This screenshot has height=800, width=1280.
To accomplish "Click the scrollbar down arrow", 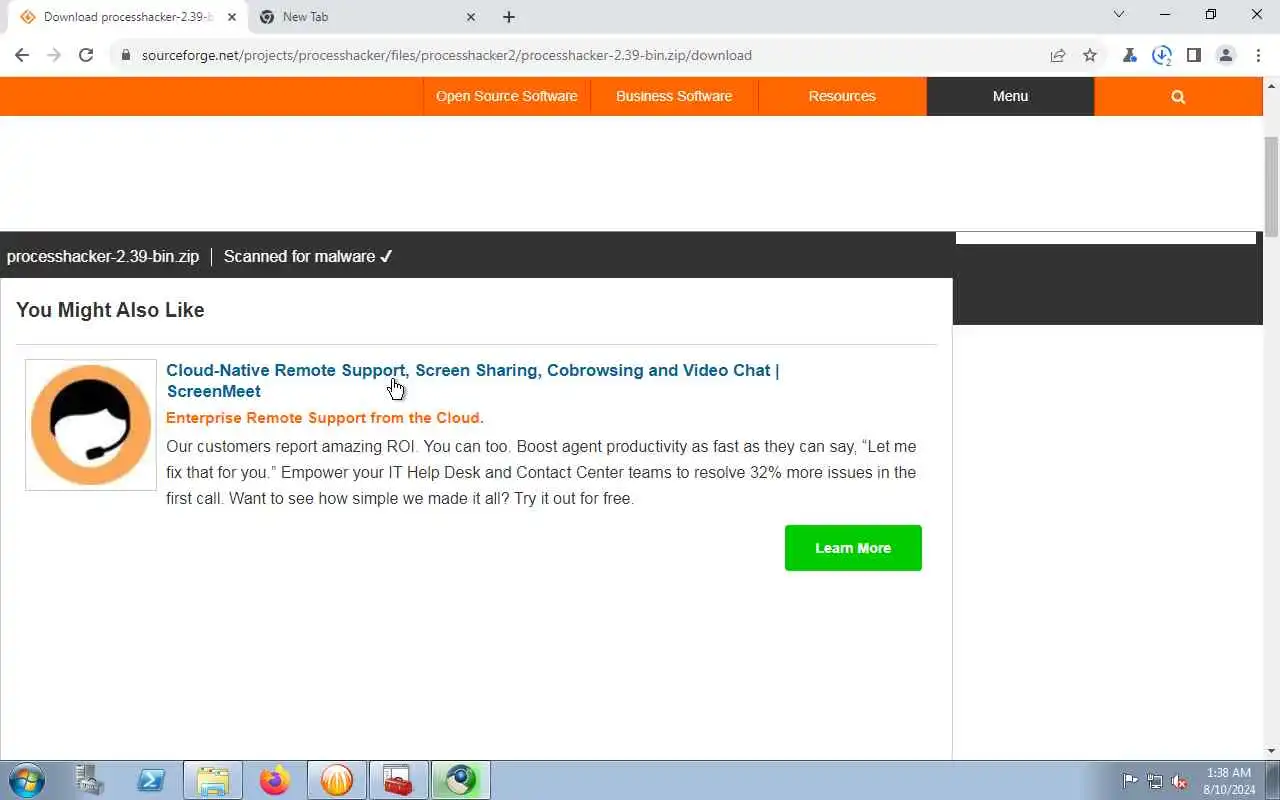I will [1271, 750].
